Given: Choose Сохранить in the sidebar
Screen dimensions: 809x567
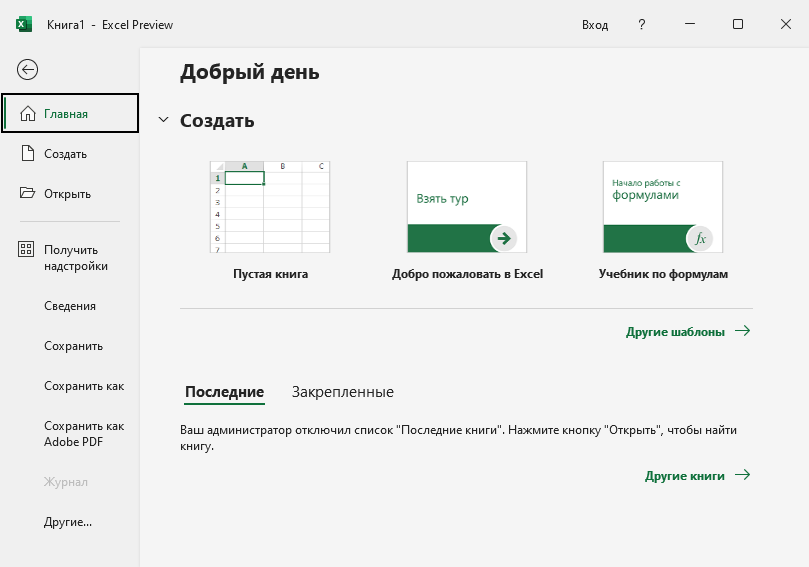Looking at the screenshot, I should click(x=70, y=346).
